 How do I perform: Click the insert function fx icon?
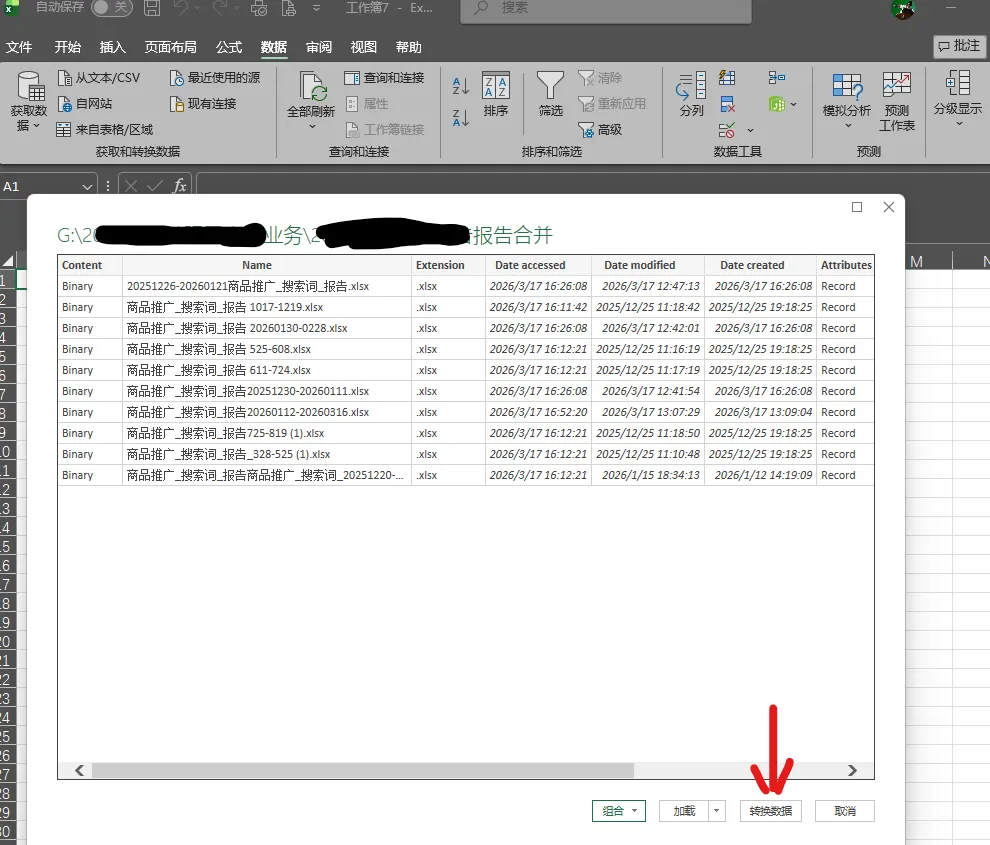pos(180,186)
